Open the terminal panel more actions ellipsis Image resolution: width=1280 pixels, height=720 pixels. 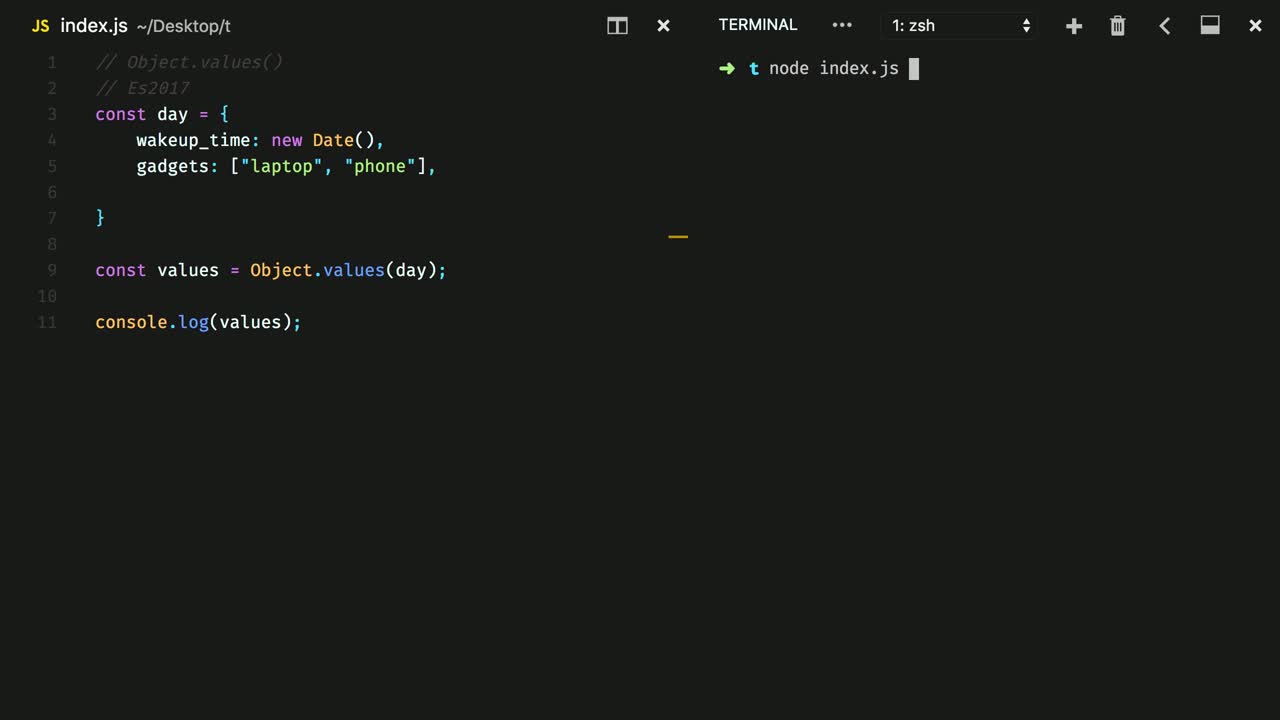click(x=842, y=25)
